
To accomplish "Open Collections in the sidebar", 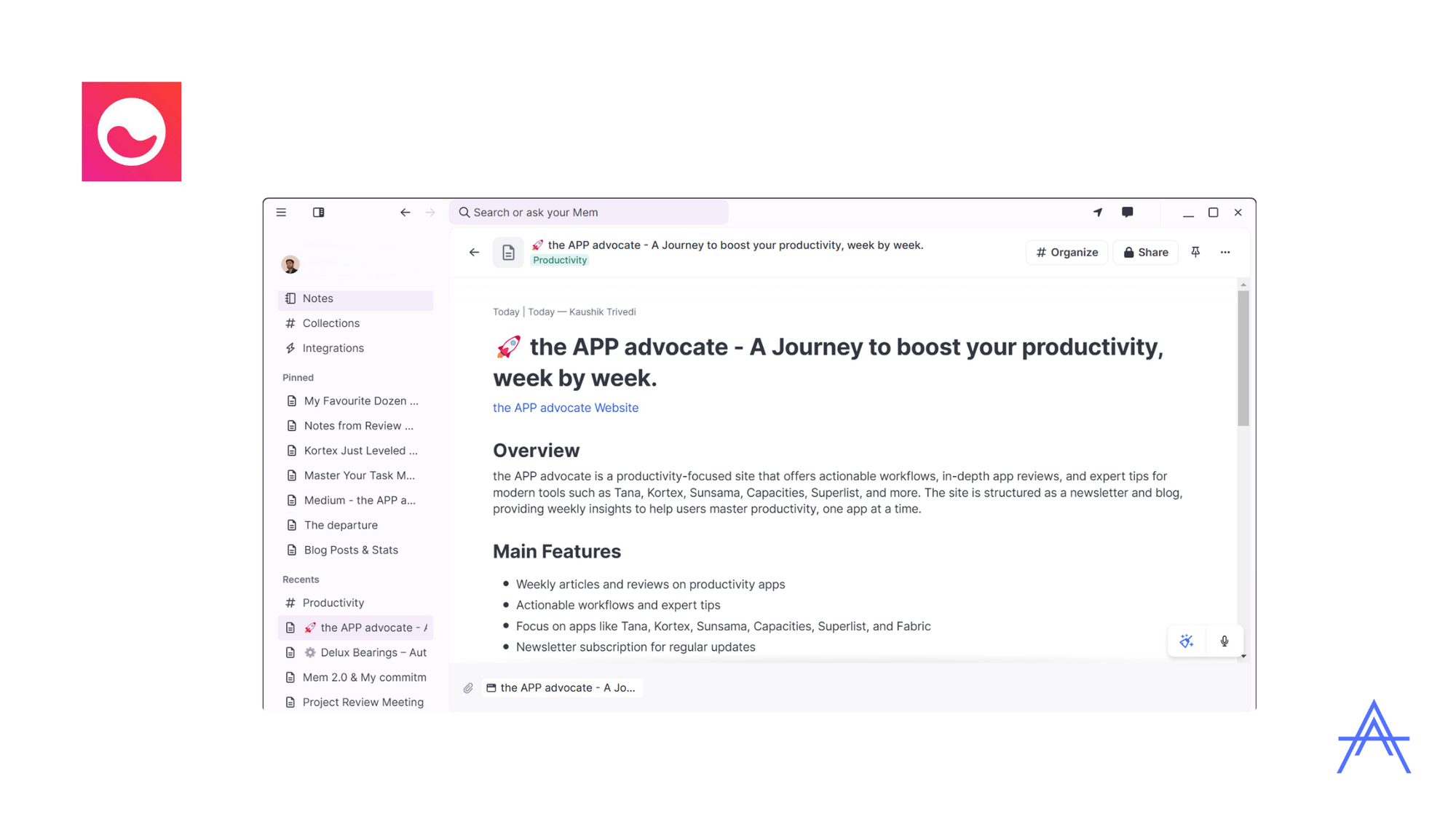I will tap(355, 323).
